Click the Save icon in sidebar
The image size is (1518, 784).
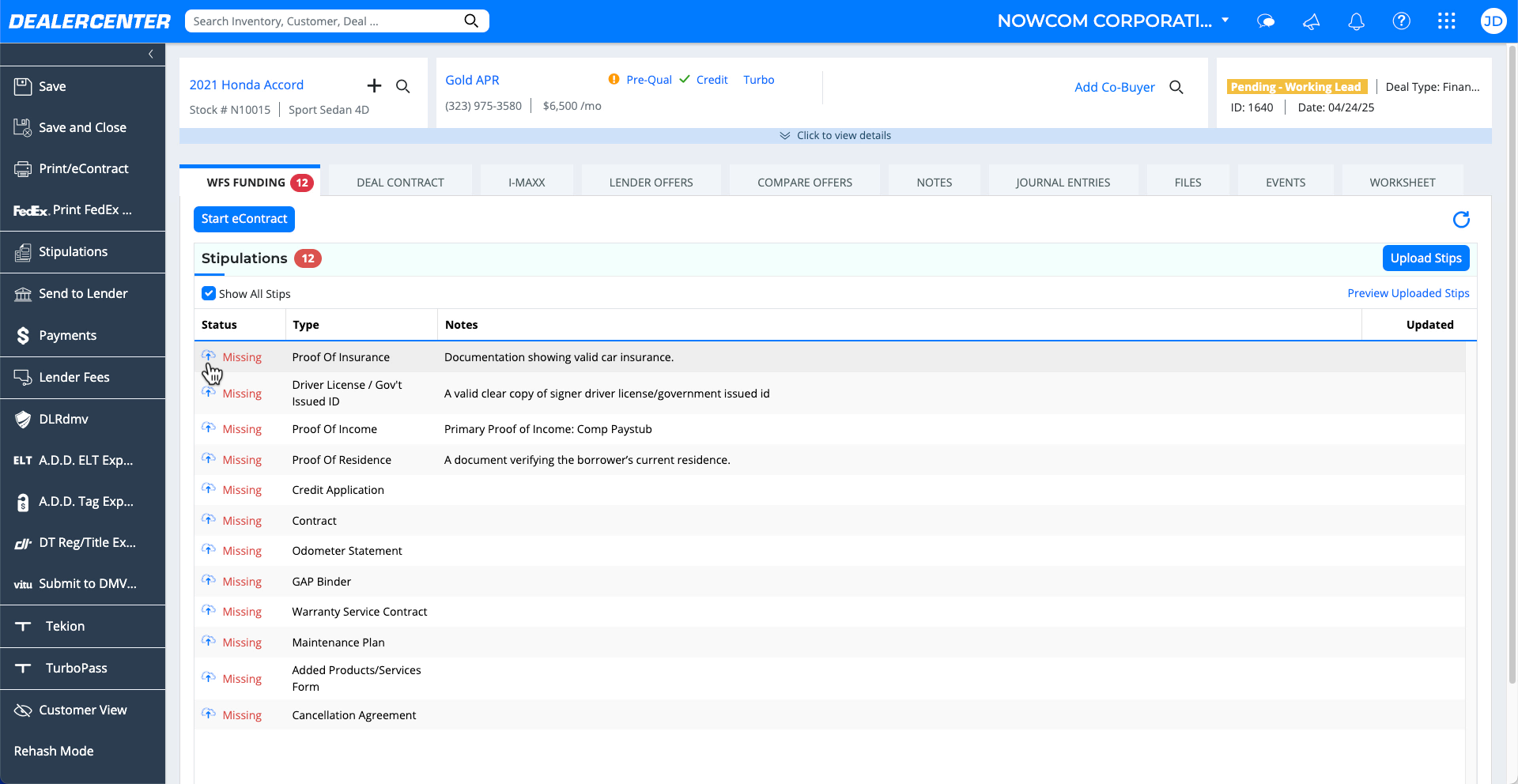point(23,86)
